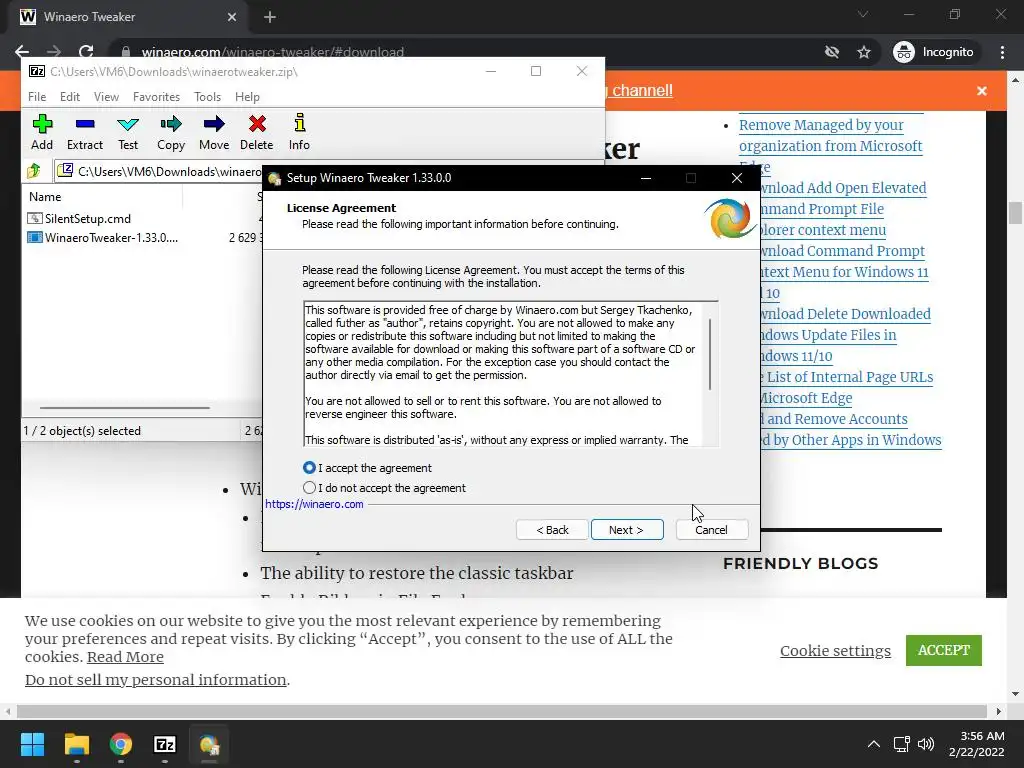1024x768 pixels.
Task: Click Back in the setup wizard
Action: tap(552, 530)
